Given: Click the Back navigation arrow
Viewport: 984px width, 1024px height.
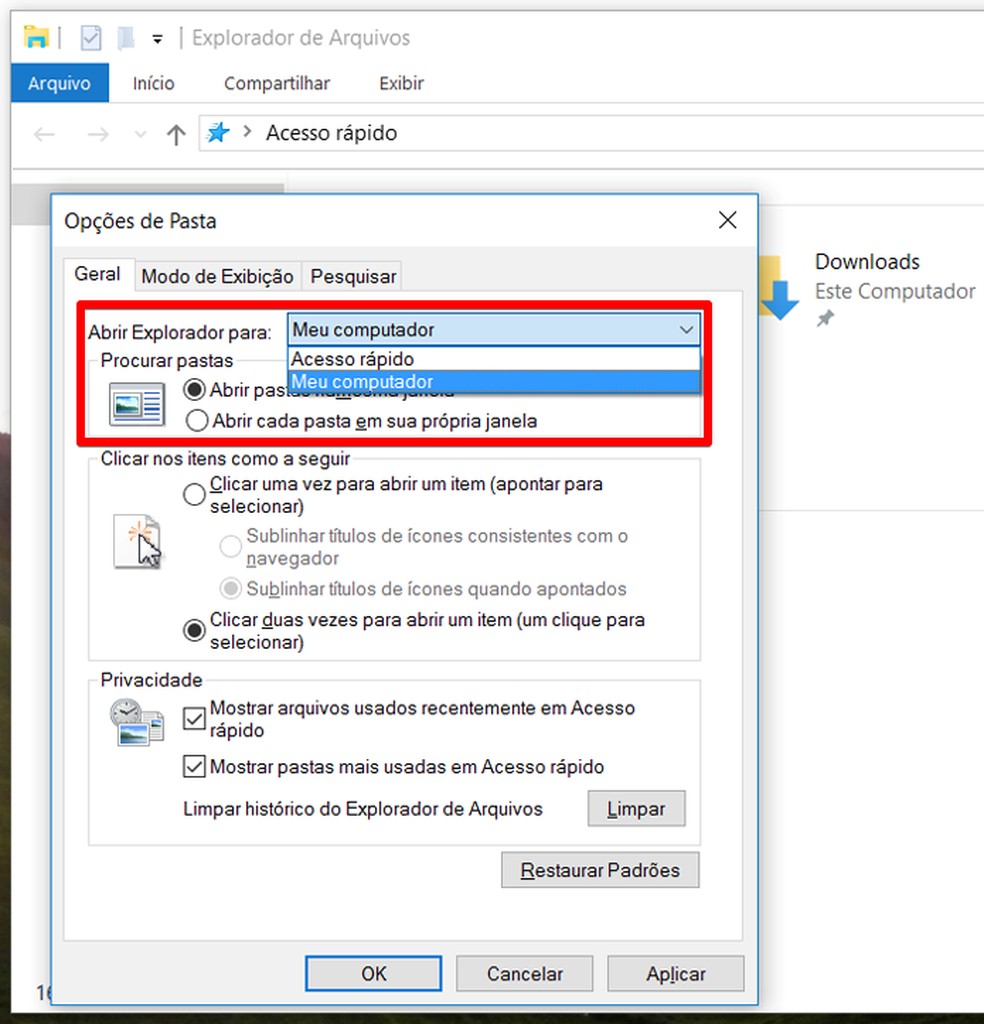Looking at the screenshot, I should pyautogui.click(x=44, y=135).
